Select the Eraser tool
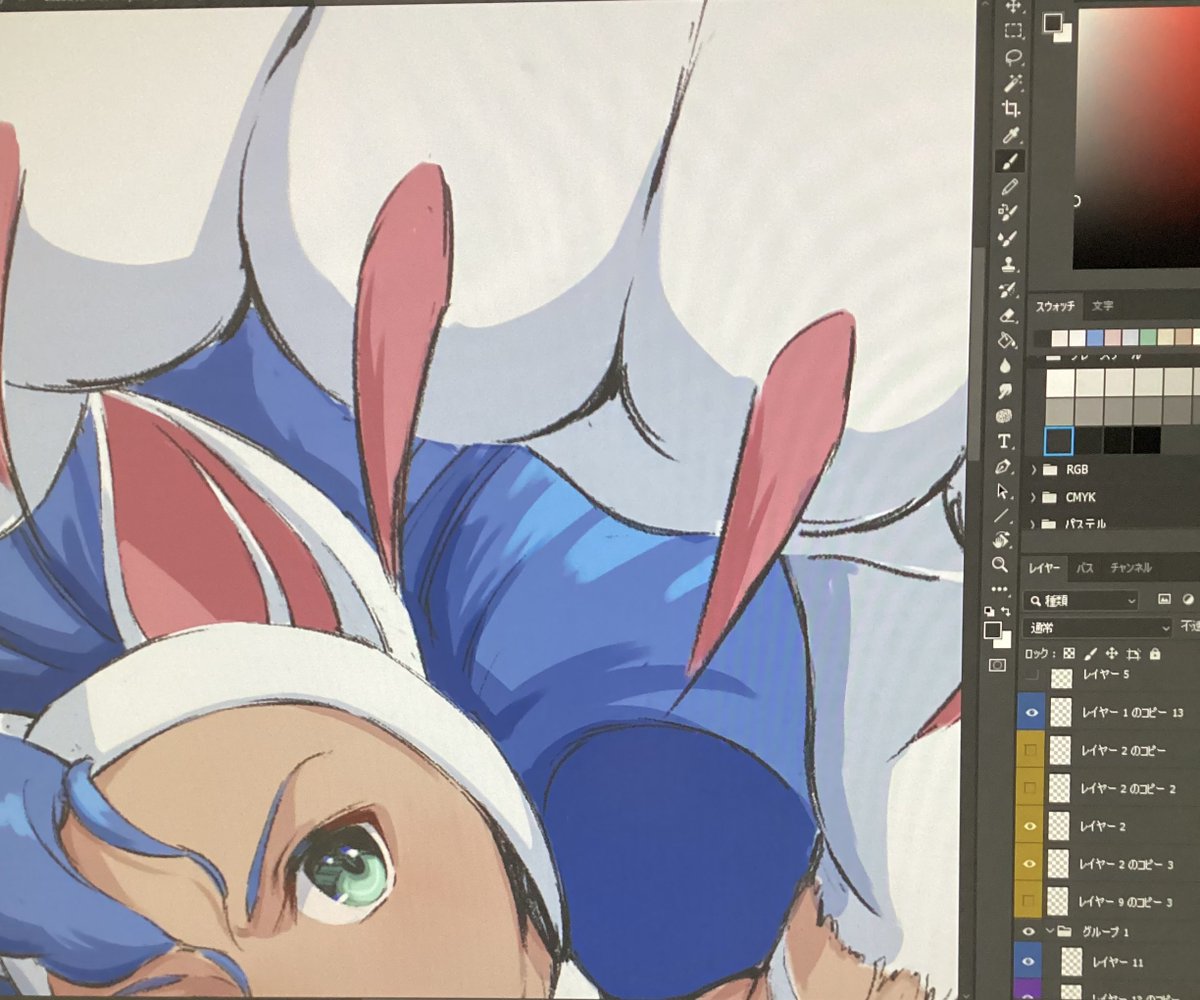 [x=1008, y=316]
